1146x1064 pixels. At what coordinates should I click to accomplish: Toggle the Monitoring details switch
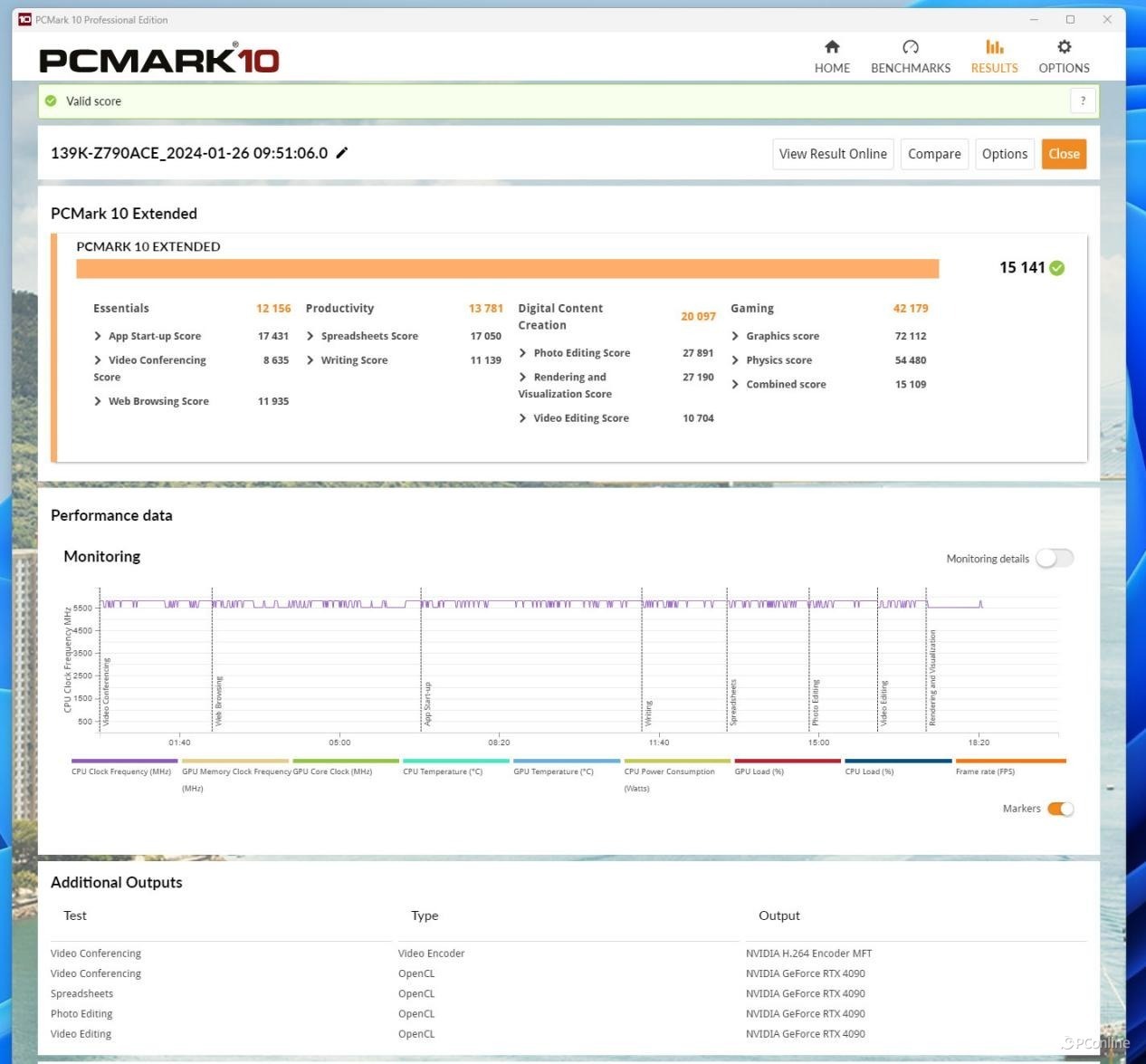point(1055,558)
